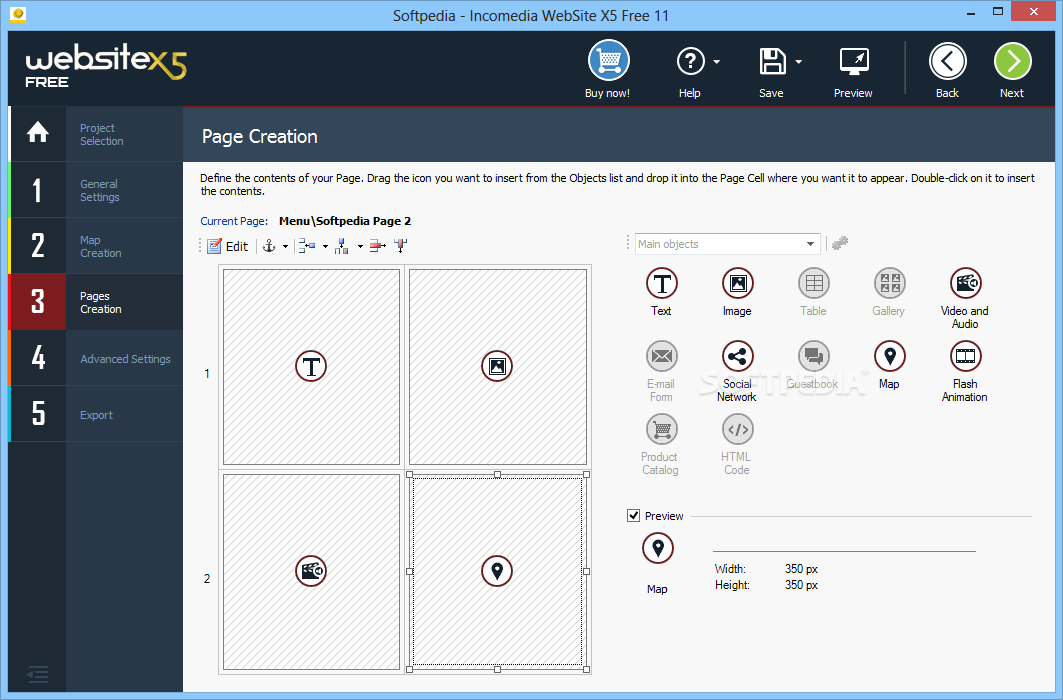Image resolution: width=1063 pixels, height=700 pixels.
Task: Open step 5 Export
Action: 96,415
